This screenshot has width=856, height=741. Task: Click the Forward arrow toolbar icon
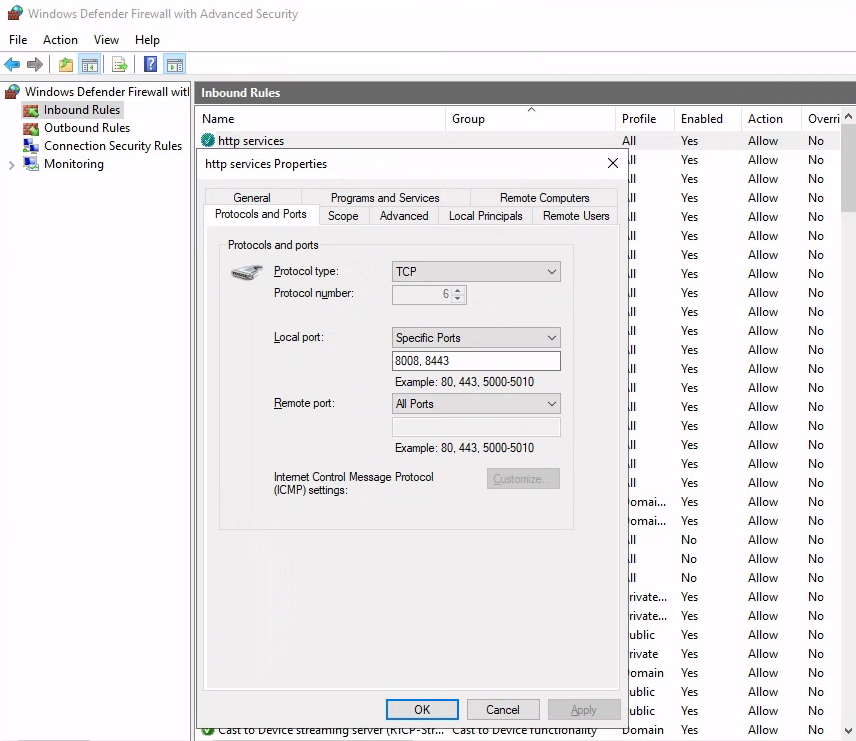click(35, 64)
